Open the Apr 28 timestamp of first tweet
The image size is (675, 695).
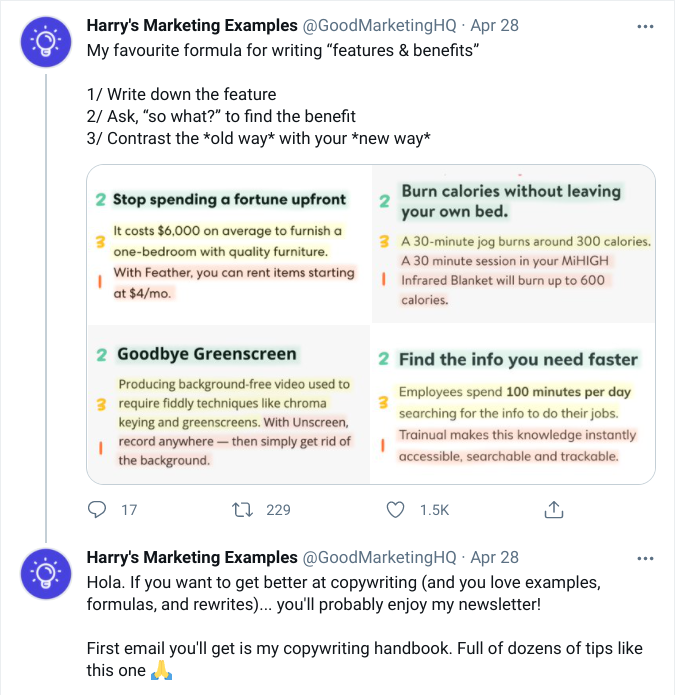pyautogui.click(x=495, y=25)
